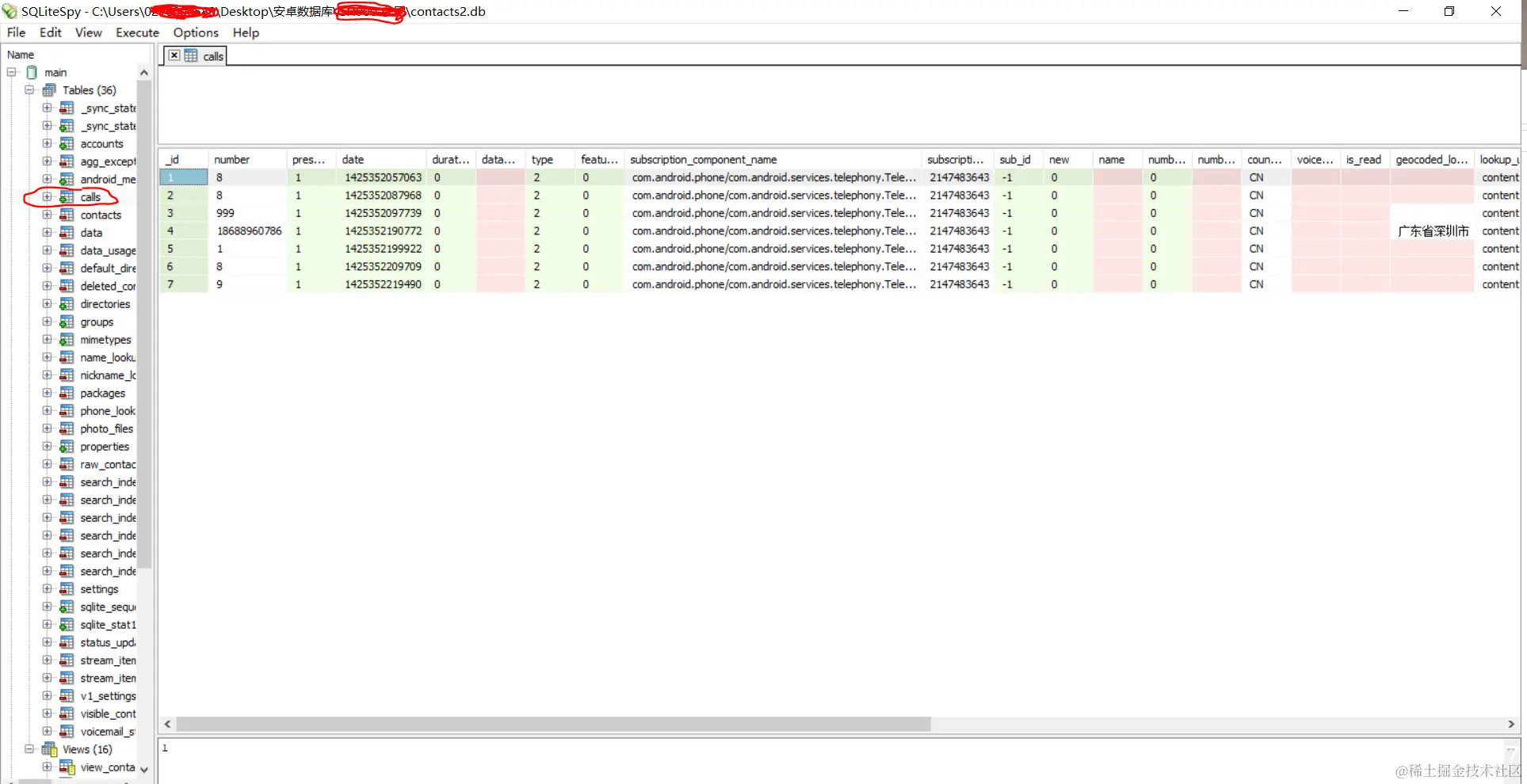Select the date cell 1425352057063

tap(381, 177)
